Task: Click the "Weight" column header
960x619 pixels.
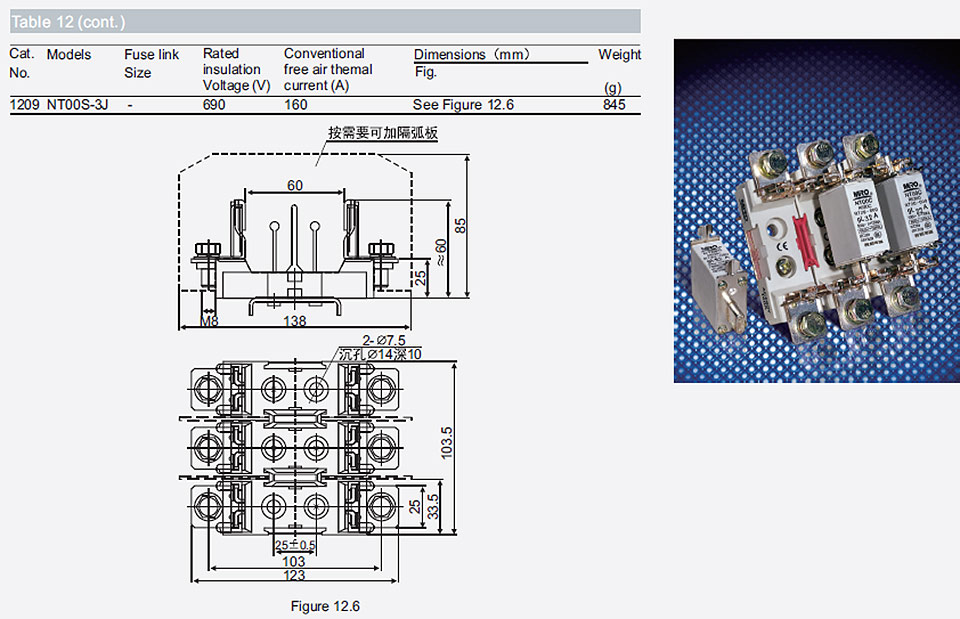Action: (x=620, y=54)
